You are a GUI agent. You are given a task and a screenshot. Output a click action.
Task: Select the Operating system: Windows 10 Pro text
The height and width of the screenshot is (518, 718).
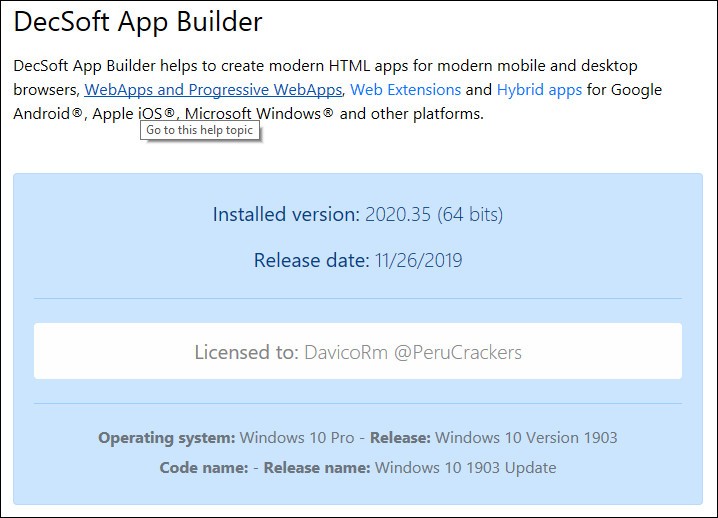[226, 437]
